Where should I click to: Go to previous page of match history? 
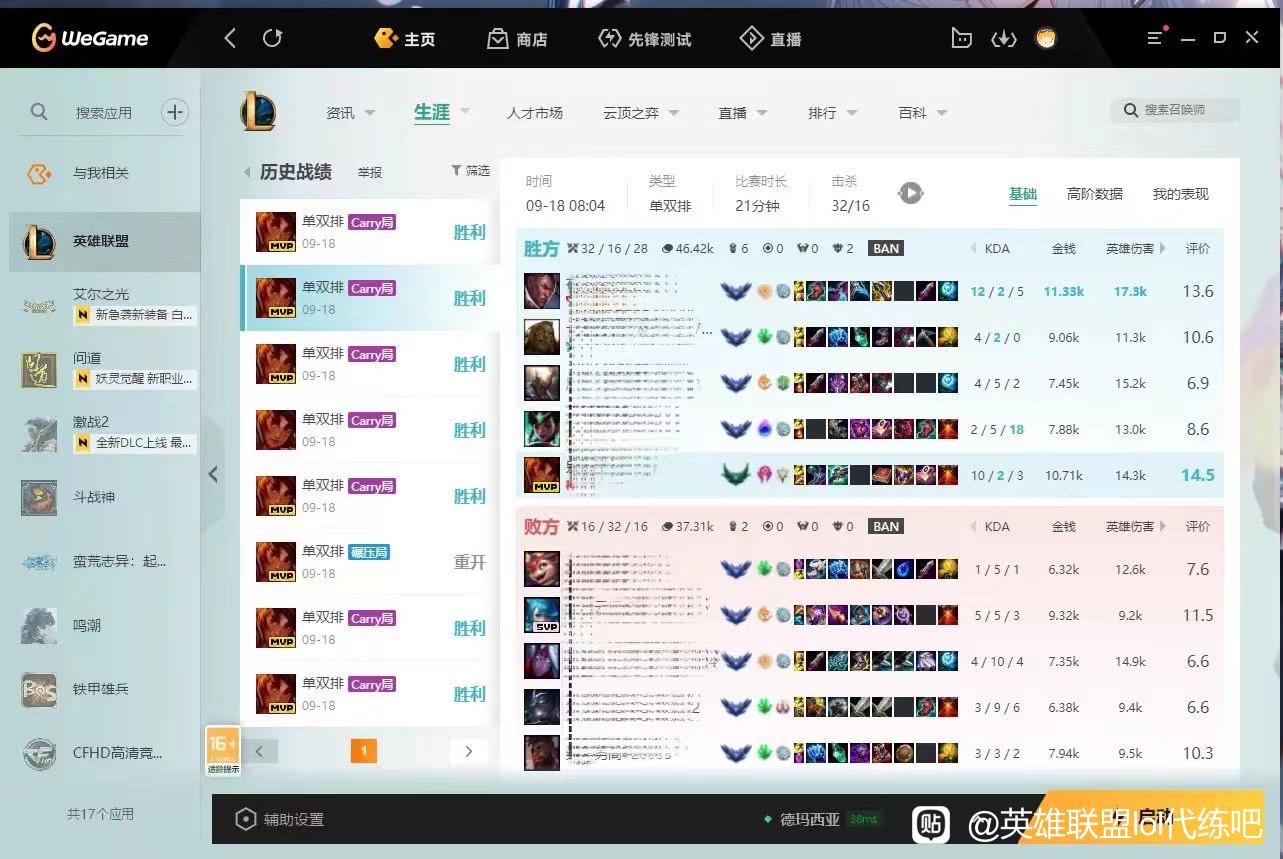click(260, 751)
